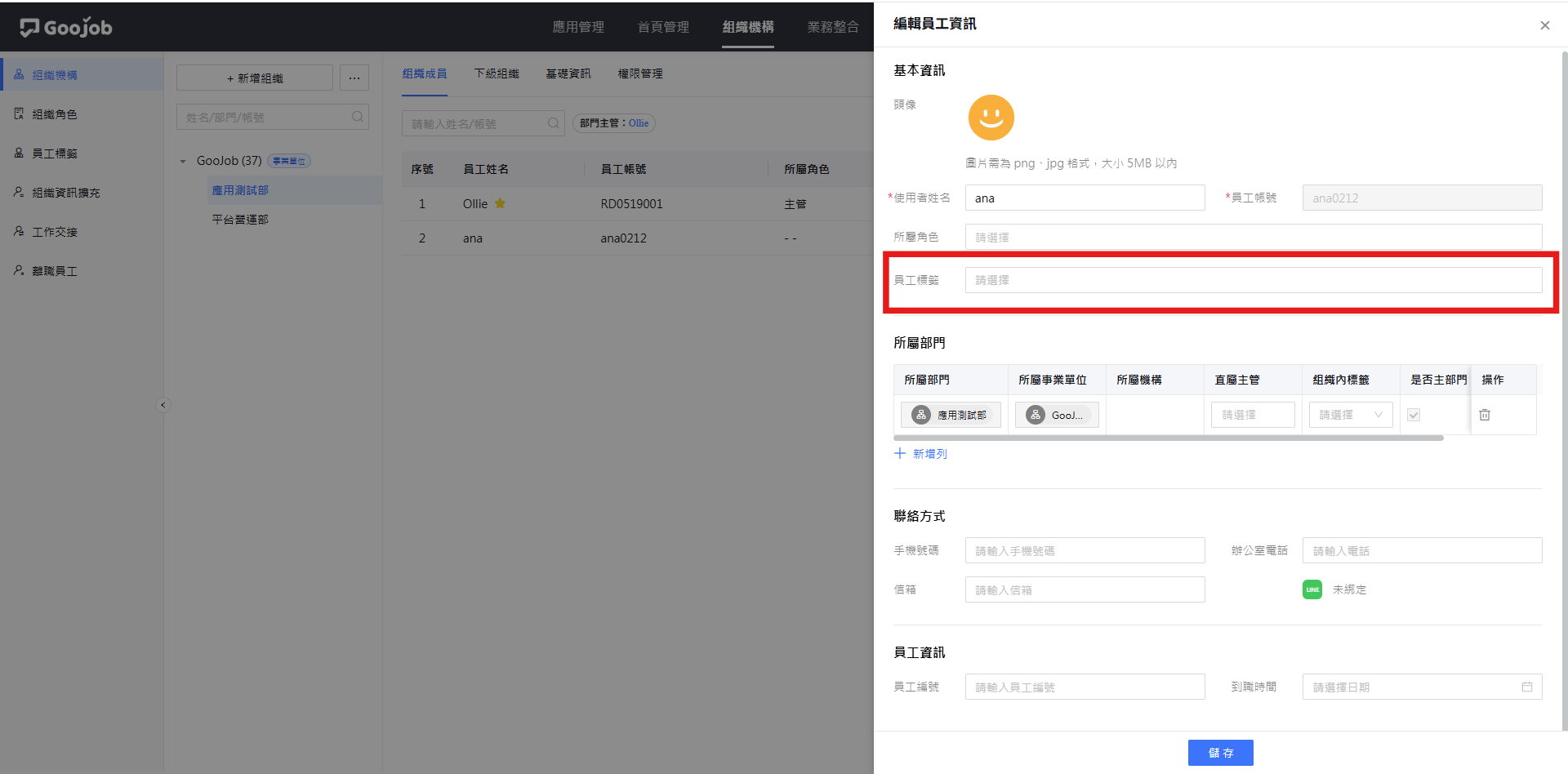Select 平台營運部 in the tree
The width and height of the screenshot is (1568, 774).
240,220
